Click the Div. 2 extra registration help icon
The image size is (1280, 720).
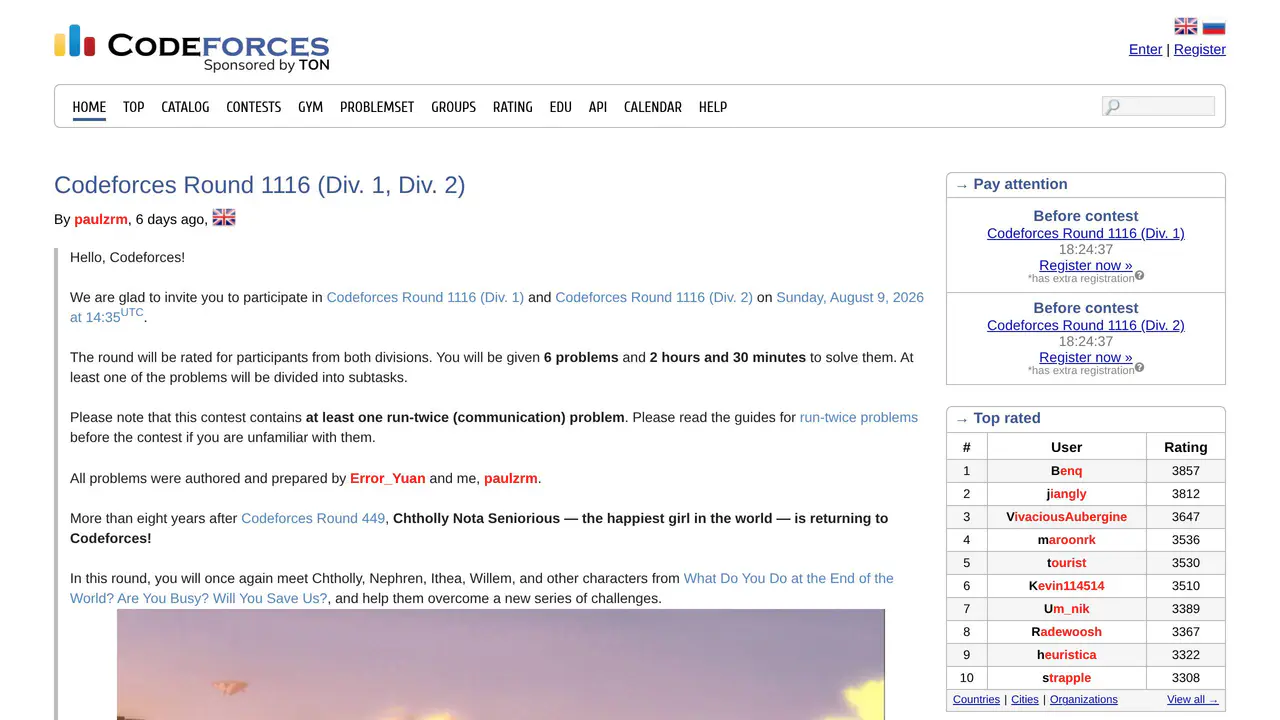coord(1139,367)
